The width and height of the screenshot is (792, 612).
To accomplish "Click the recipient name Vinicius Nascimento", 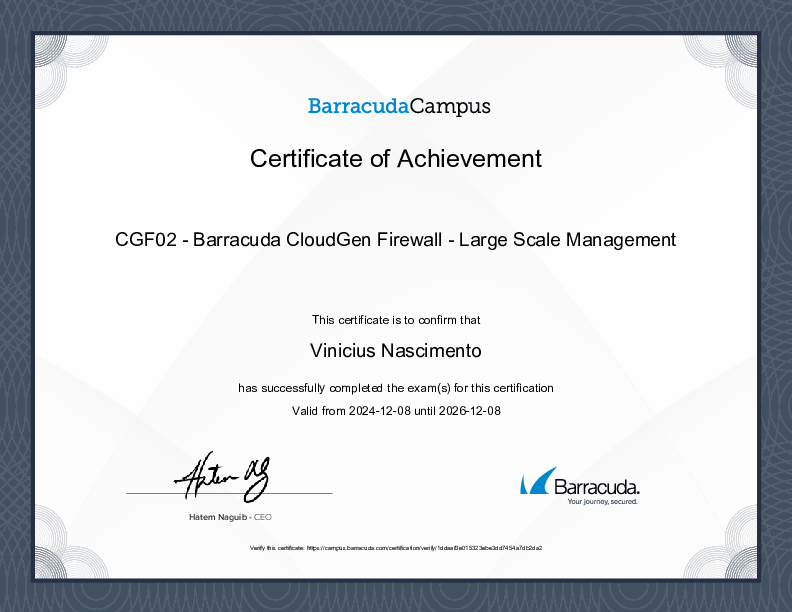I will coord(396,351).
